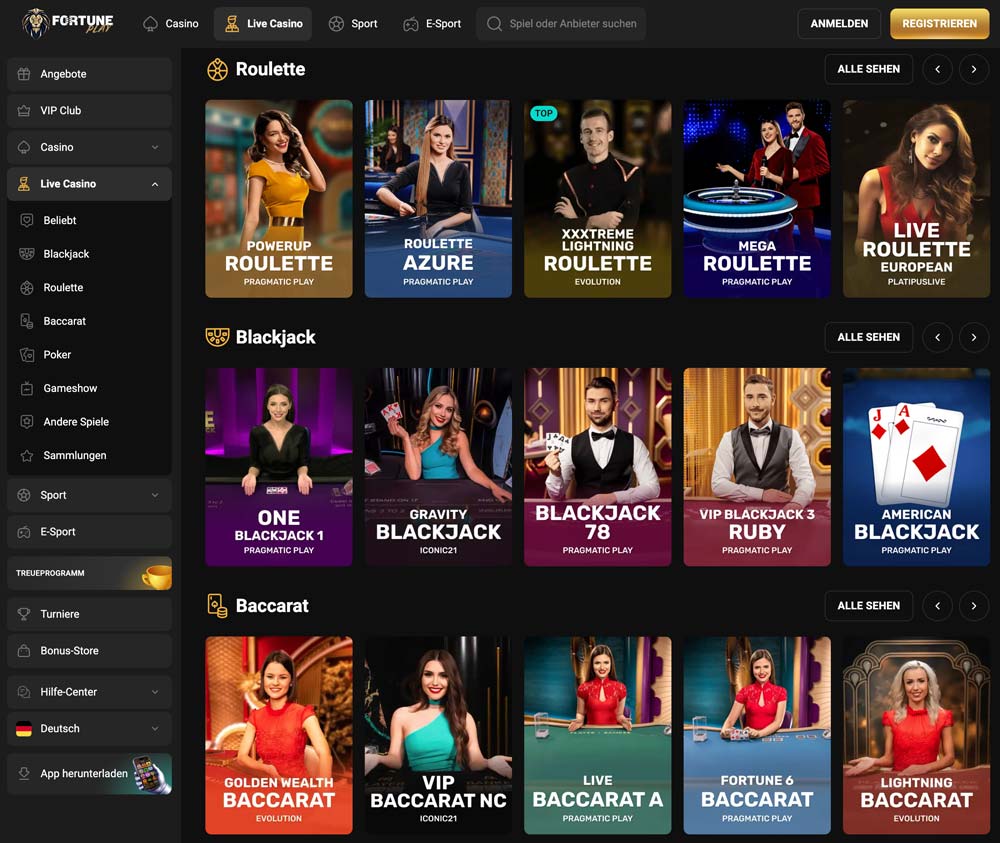Click the Treueprogramm golden cup icon
This screenshot has height=843, width=1000.
(x=157, y=576)
